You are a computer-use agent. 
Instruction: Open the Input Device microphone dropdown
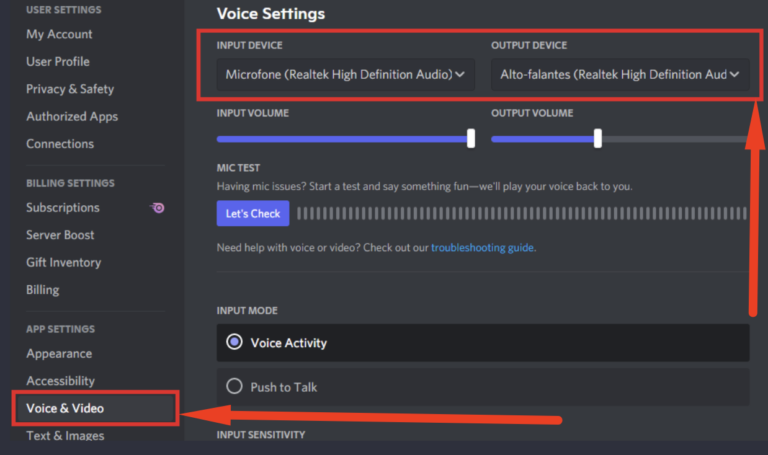[346, 74]
